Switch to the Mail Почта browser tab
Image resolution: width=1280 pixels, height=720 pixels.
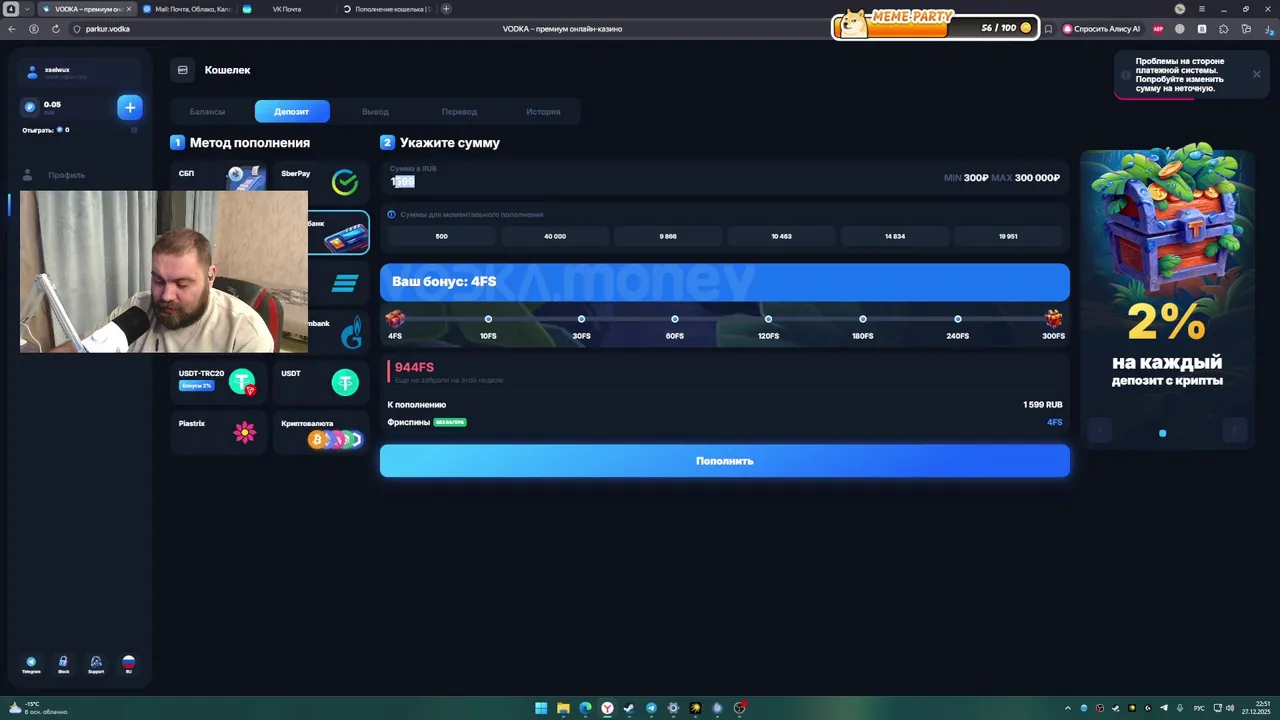click(x=186, y=9)
